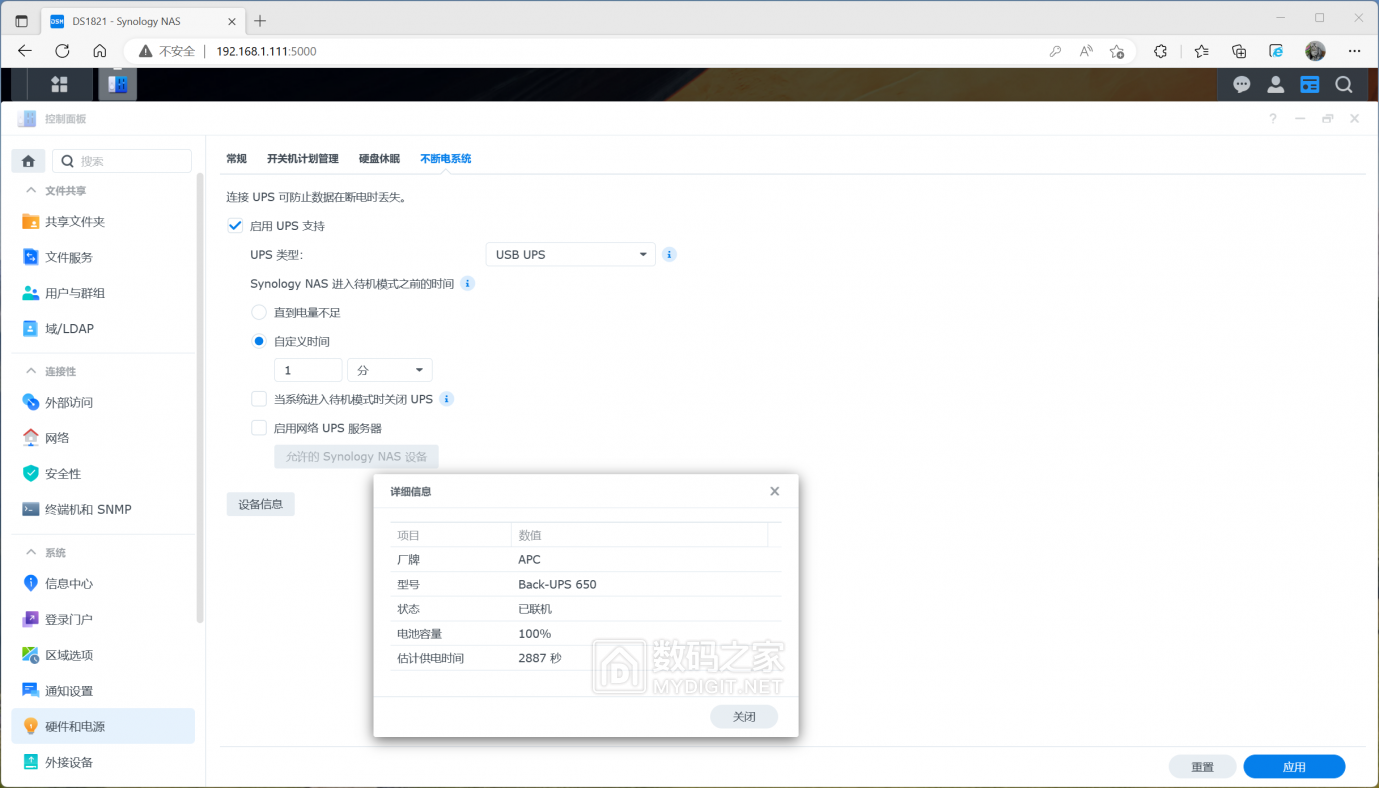The height and width of the screenshot is (788, 1379).
Task: Collapse File Sharing (文件共享) section
Action: point(29,190)
